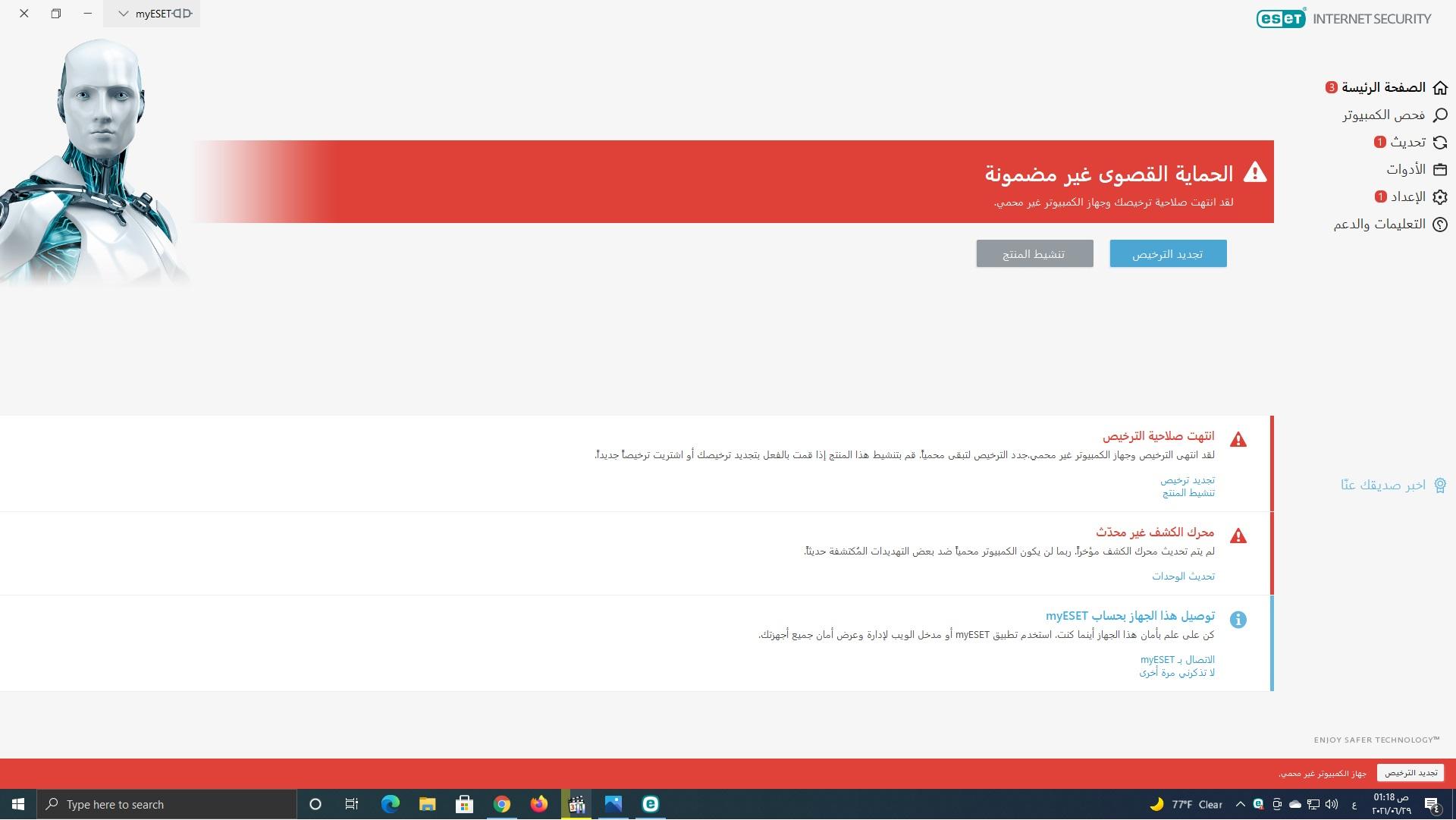Open Computer scan (فحص الكمبيوتر) in the sidebar
1456x820 pixels.
coord(1395,115)
